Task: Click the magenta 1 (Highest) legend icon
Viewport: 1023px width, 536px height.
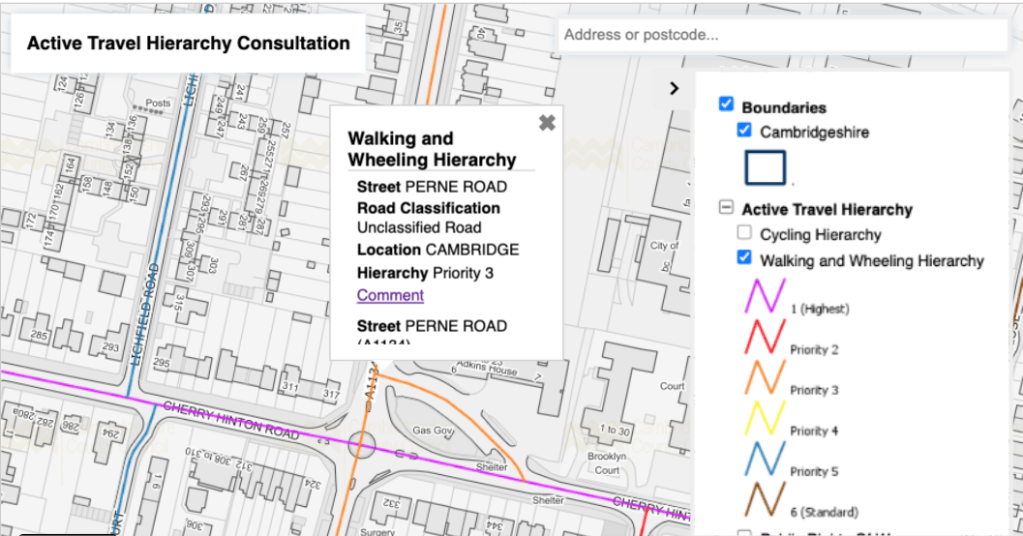Action: coord(764,296)
